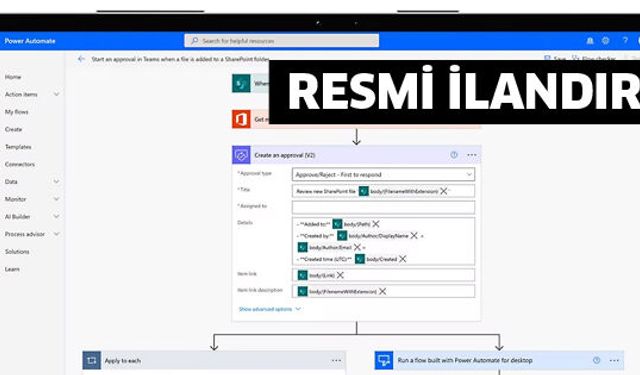Open the Run a flow step ellipsis menu
This screenshot has height=375, width=640.
click(x=614, y=360)
